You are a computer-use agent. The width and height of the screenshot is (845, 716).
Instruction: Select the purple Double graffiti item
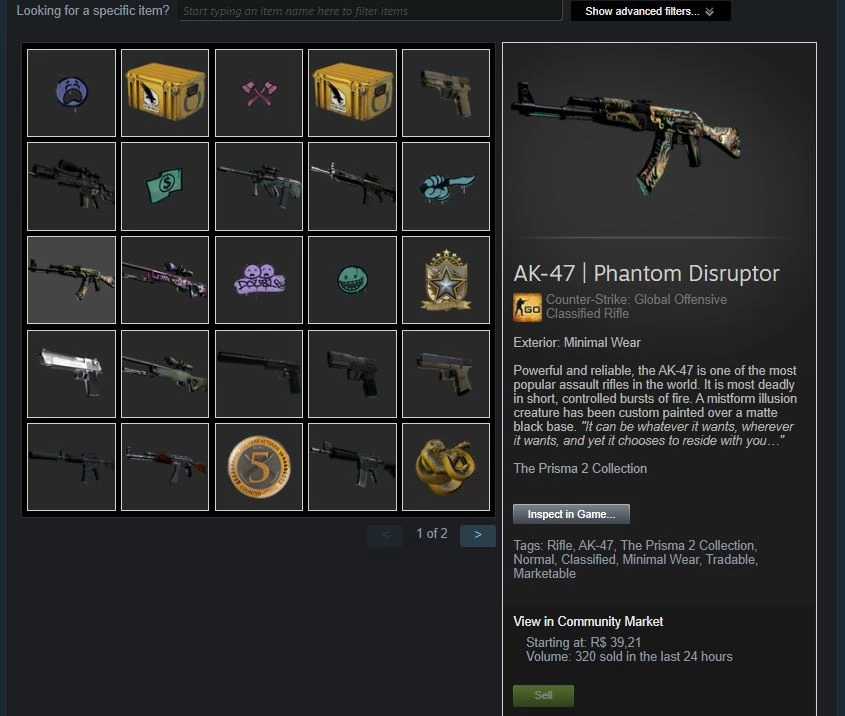(x=259, y=280)
